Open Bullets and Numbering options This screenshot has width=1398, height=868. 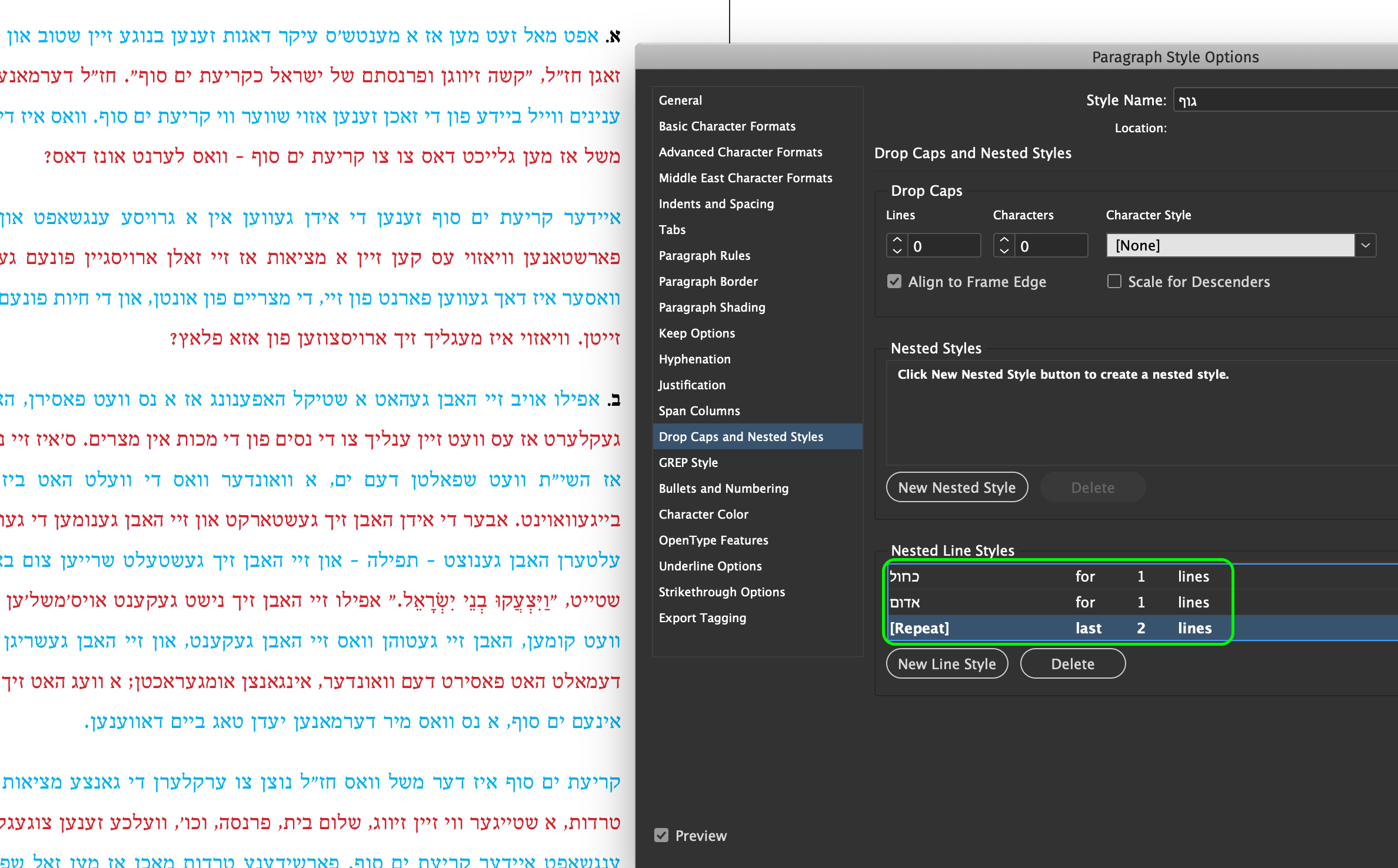[x=724, y=488]
